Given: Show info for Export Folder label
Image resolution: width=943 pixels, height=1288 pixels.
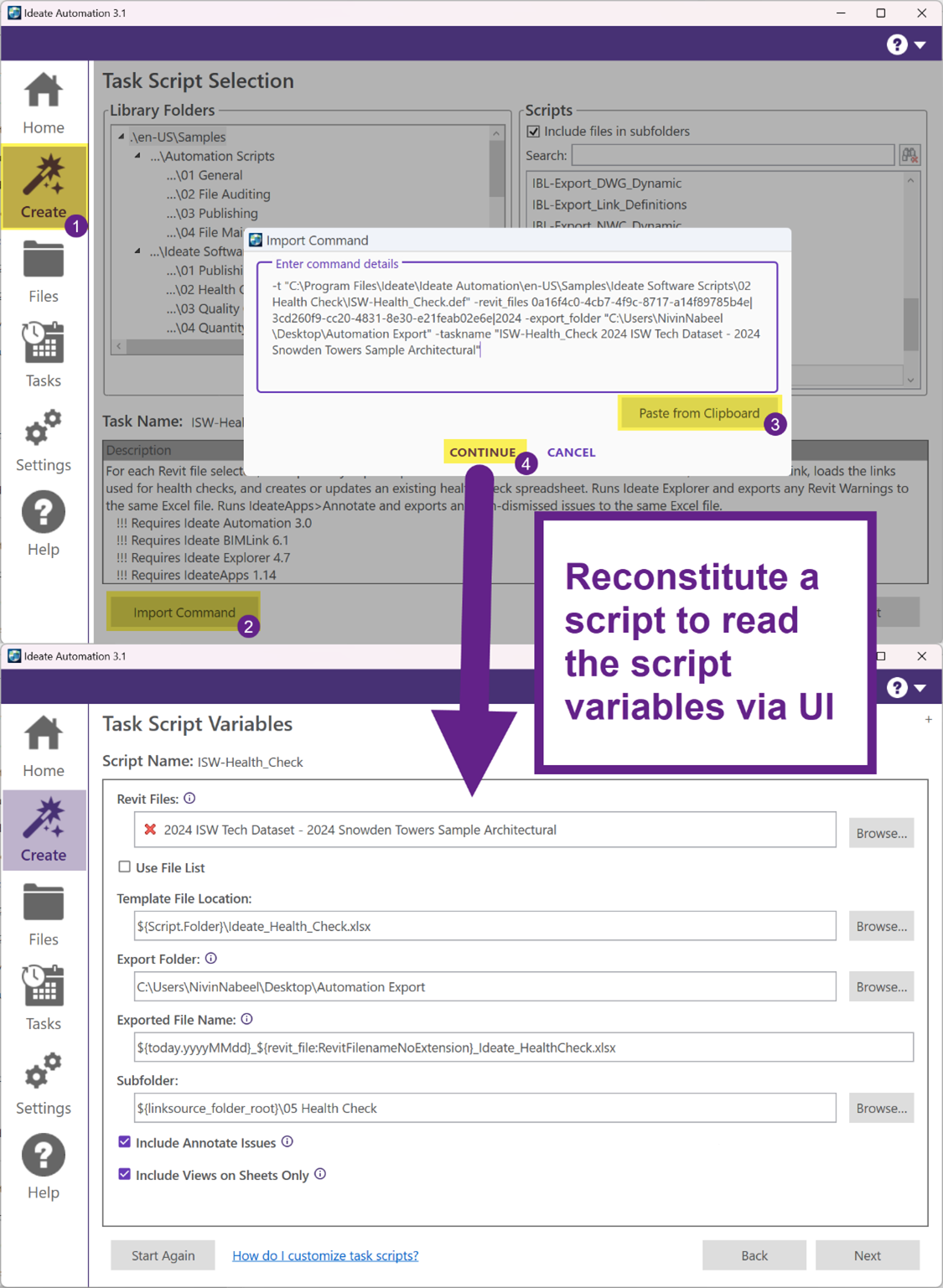Looking at the screenshot, I should click(211, 958).
